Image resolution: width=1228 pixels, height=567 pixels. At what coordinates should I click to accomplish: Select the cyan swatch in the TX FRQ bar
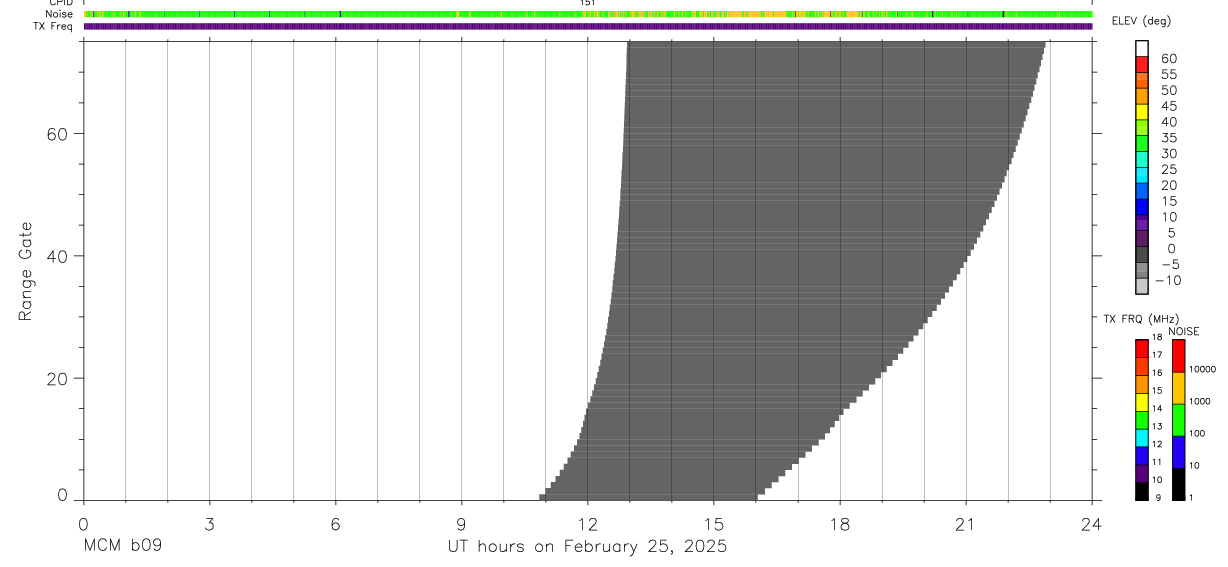tap(1141, 438)
